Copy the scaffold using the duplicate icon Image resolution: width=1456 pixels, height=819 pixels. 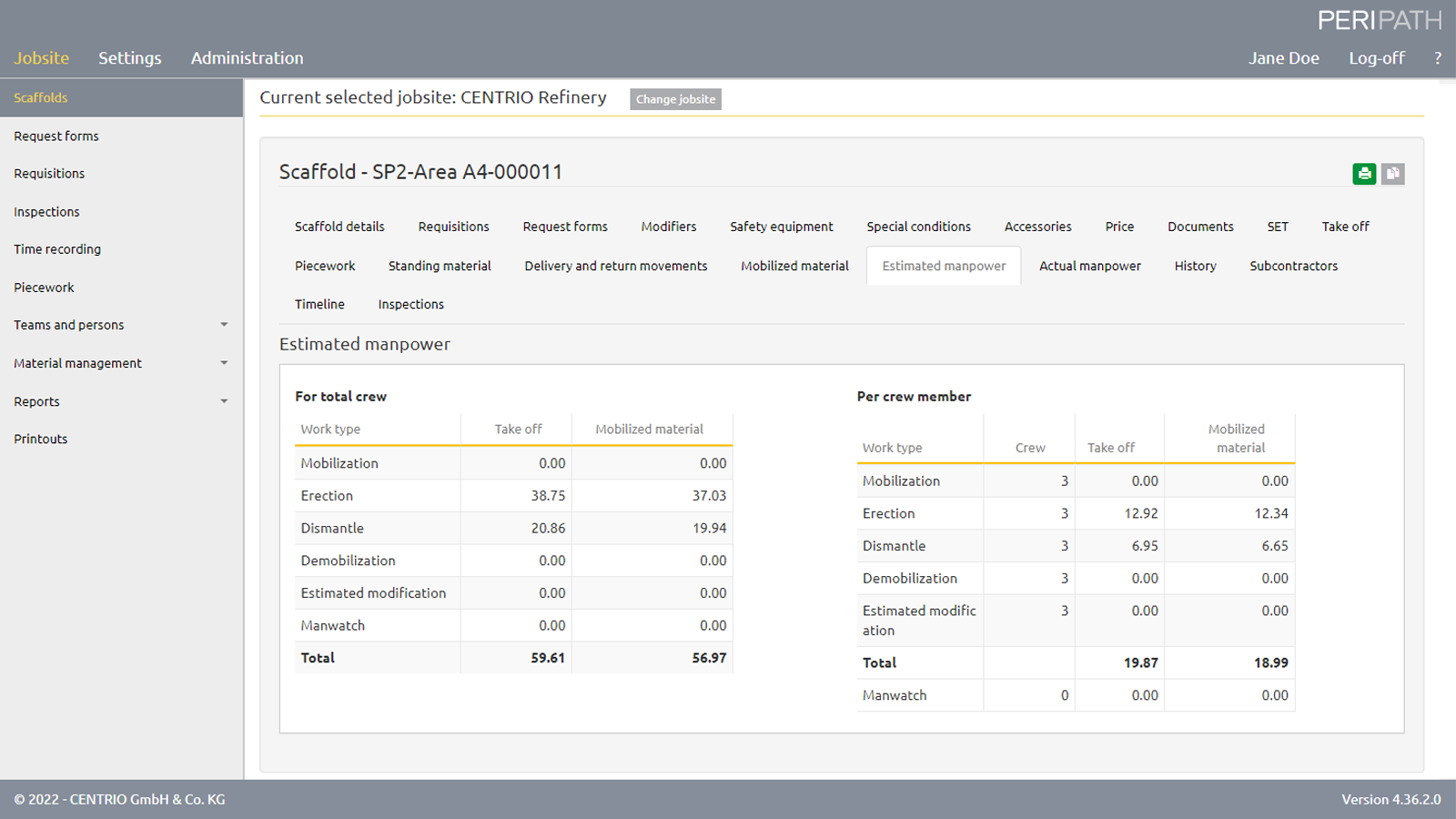pyautogui.click(x=1392, y=173)
